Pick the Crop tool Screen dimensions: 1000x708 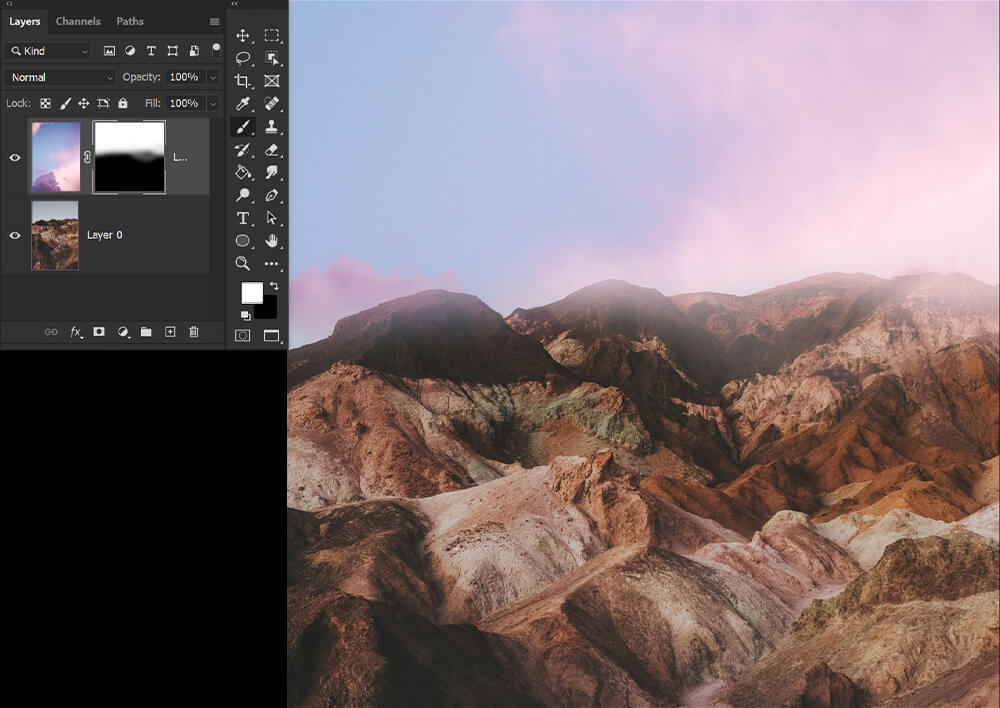(243, 81)
